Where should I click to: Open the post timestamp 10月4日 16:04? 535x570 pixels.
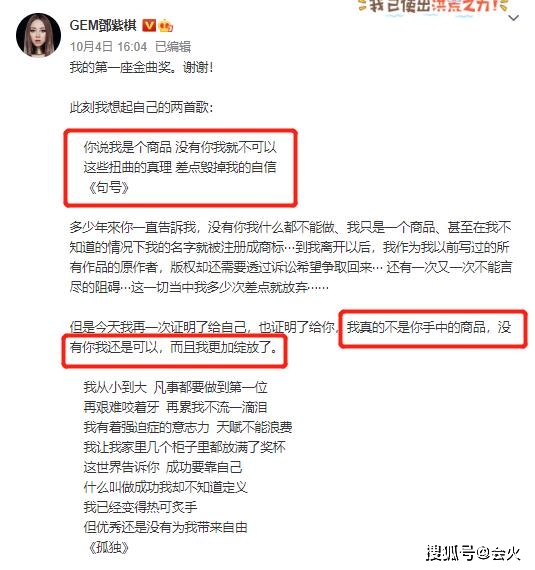(108, 47)
